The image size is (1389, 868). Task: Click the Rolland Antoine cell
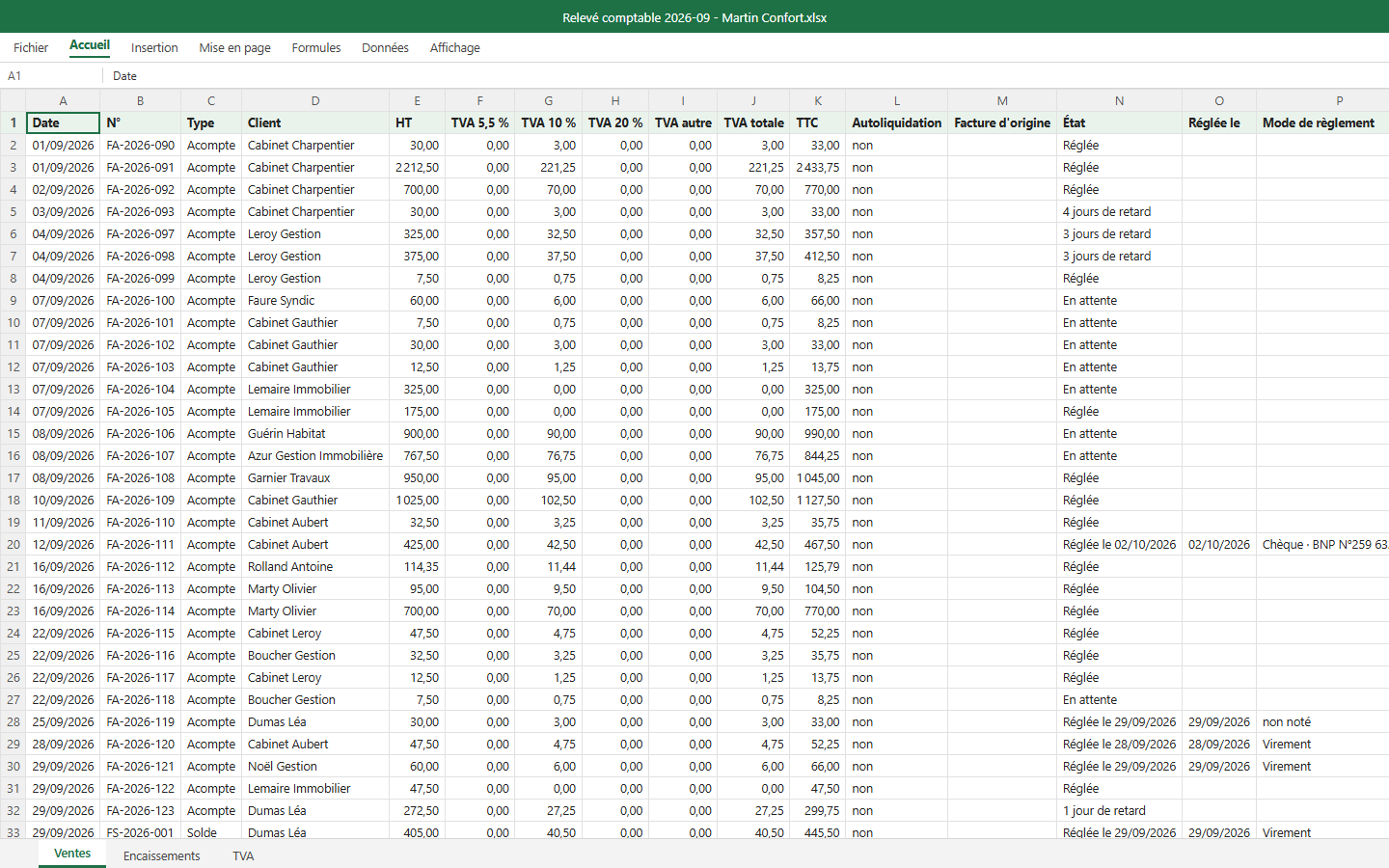(315, 566)
